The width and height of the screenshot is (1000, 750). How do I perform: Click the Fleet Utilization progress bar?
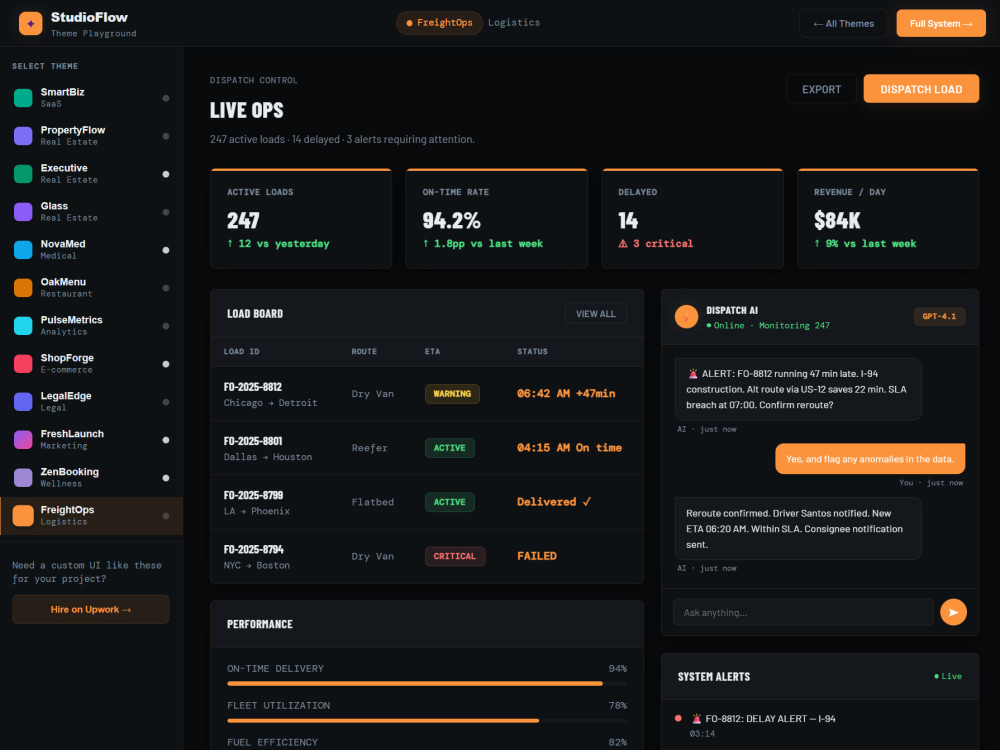(x=427, y=721)
